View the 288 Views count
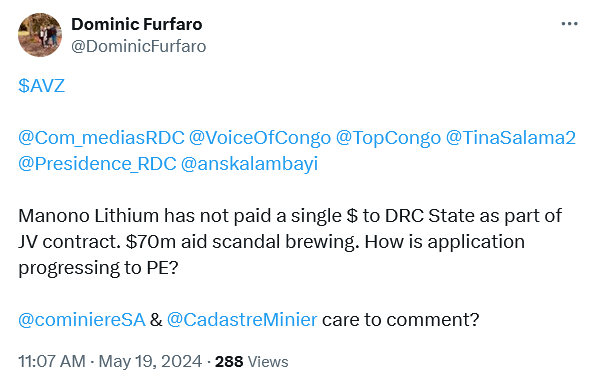Viewport: 598px width, 389px height. point(252,362)
